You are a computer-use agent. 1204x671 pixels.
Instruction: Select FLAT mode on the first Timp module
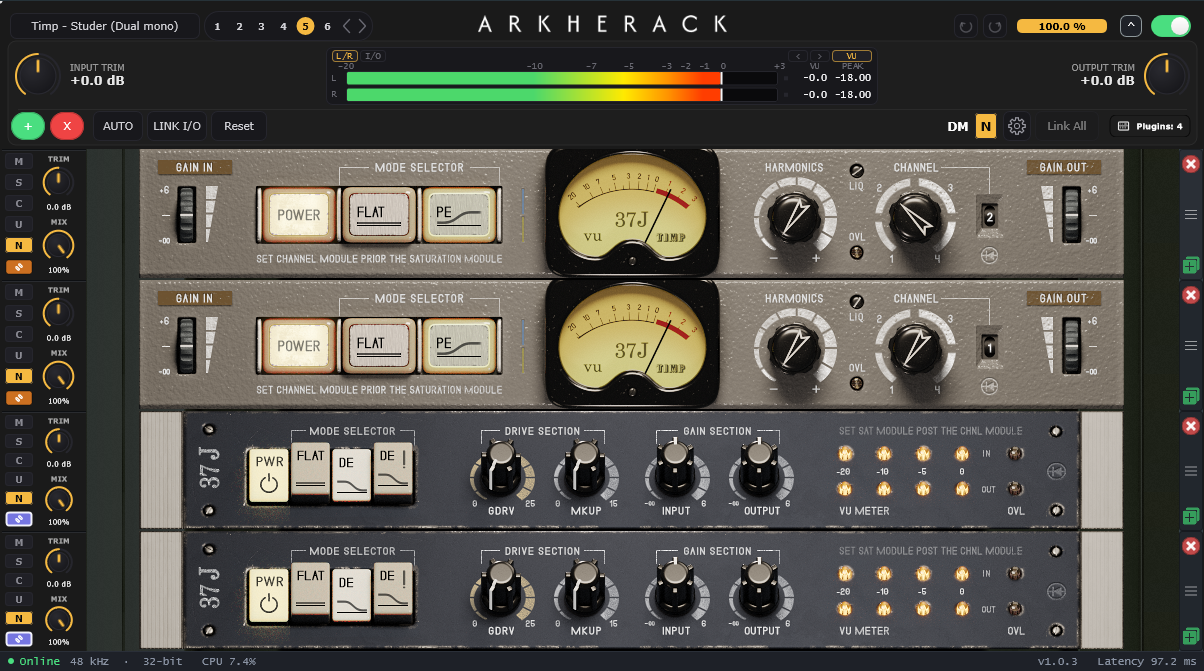click(378, 214)
